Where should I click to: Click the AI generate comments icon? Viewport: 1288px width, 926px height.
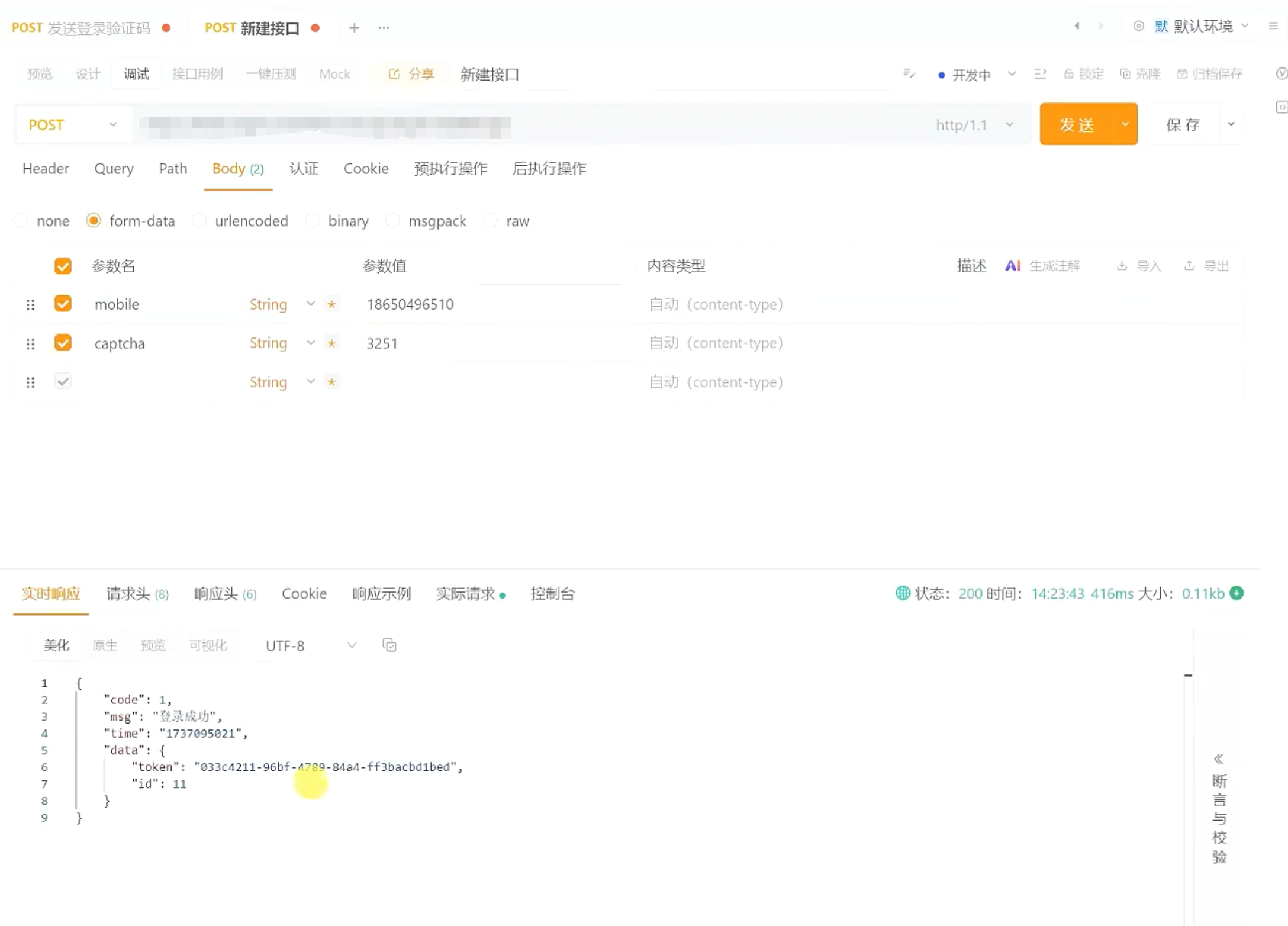[1013, 266]
